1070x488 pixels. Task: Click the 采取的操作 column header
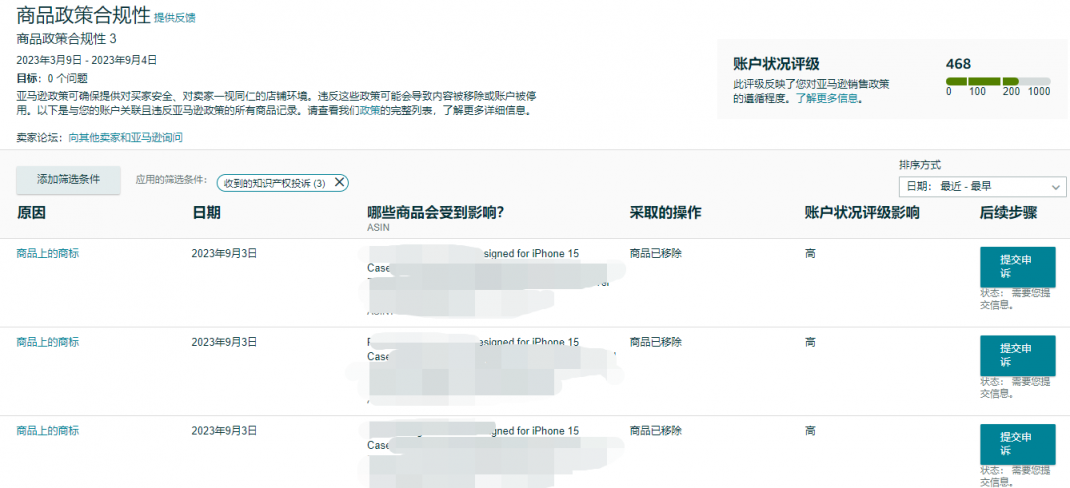coord(665,213)
